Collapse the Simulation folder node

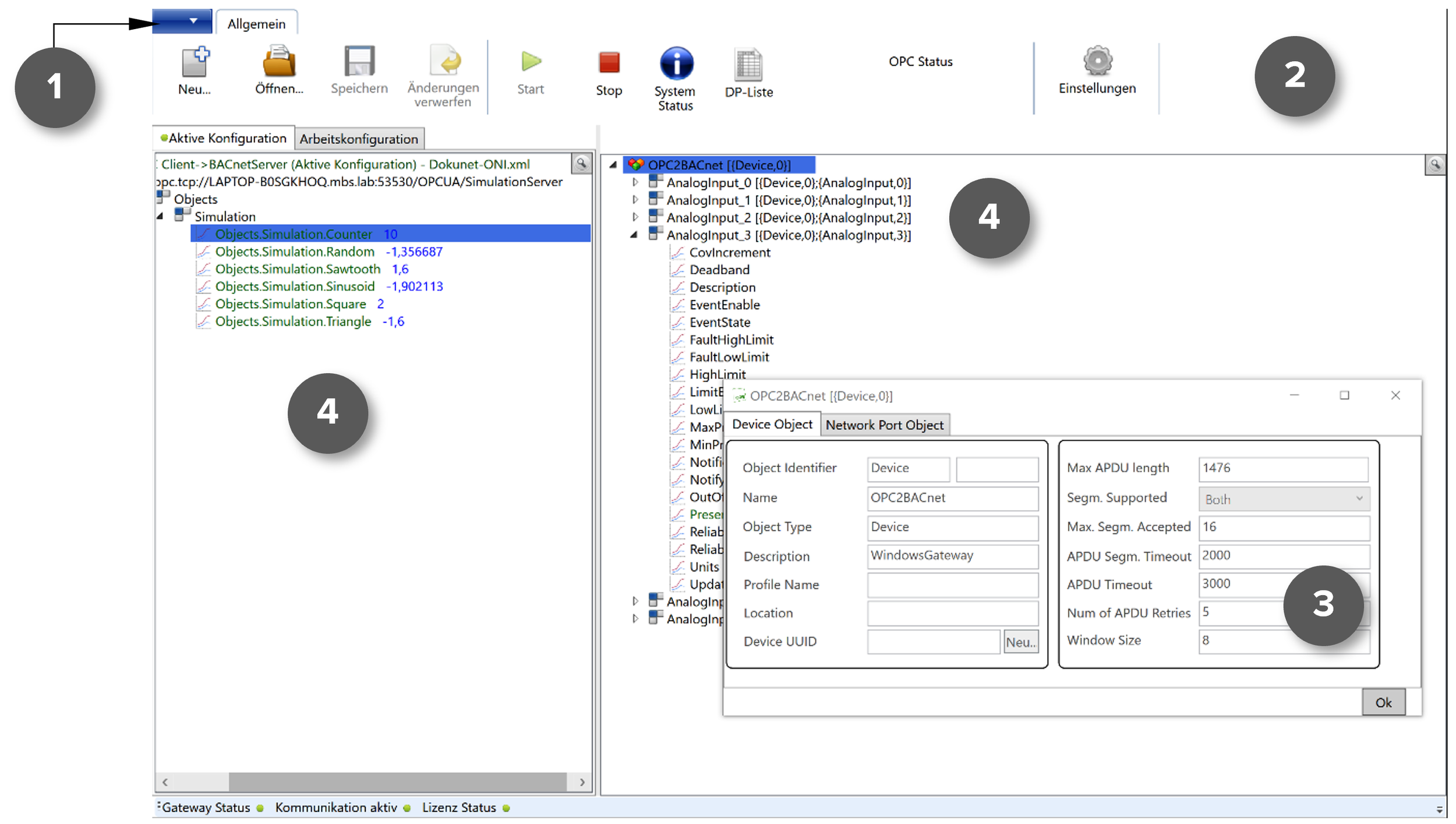160,216
